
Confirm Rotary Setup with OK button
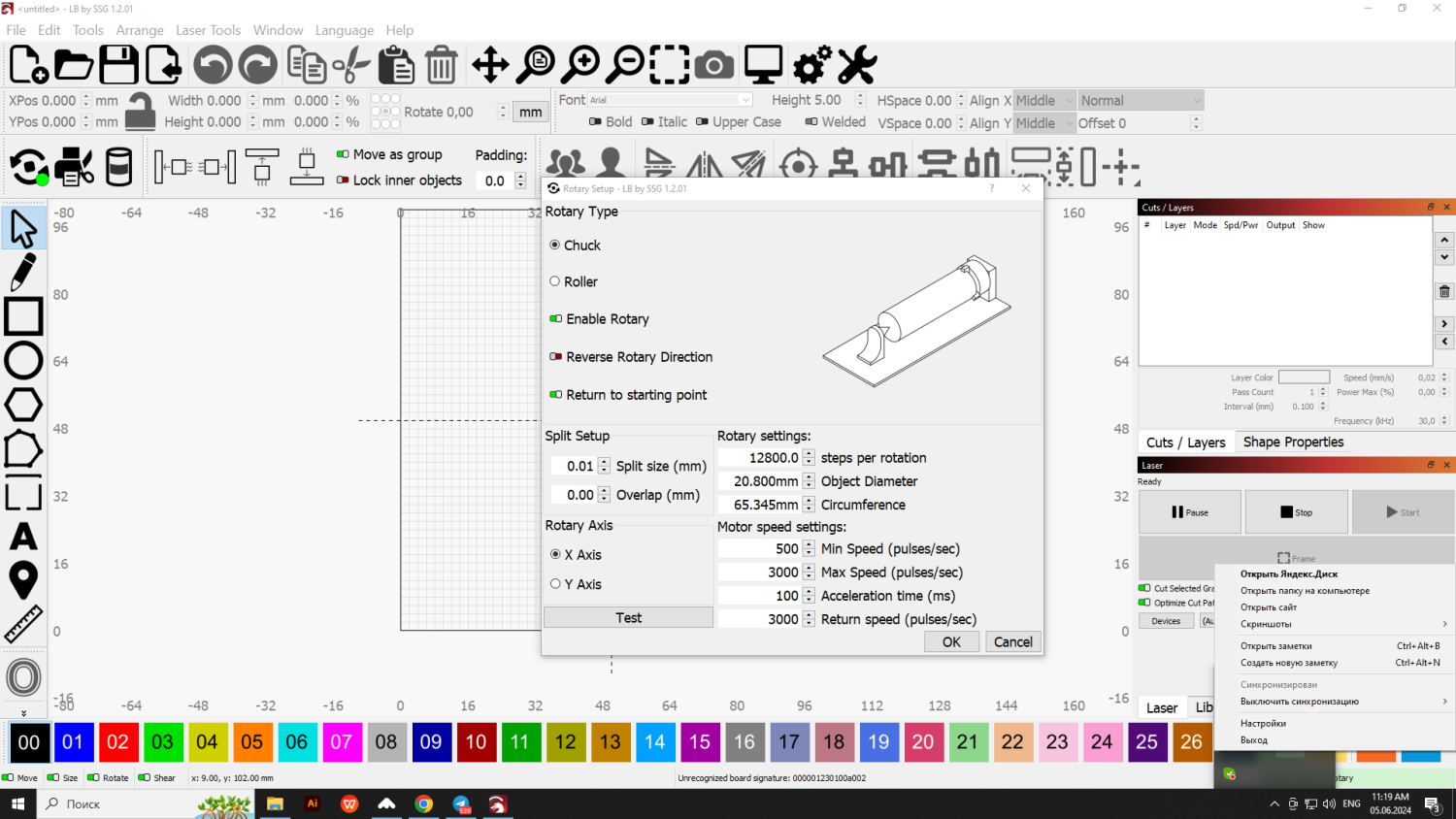(x=951, y=642)
